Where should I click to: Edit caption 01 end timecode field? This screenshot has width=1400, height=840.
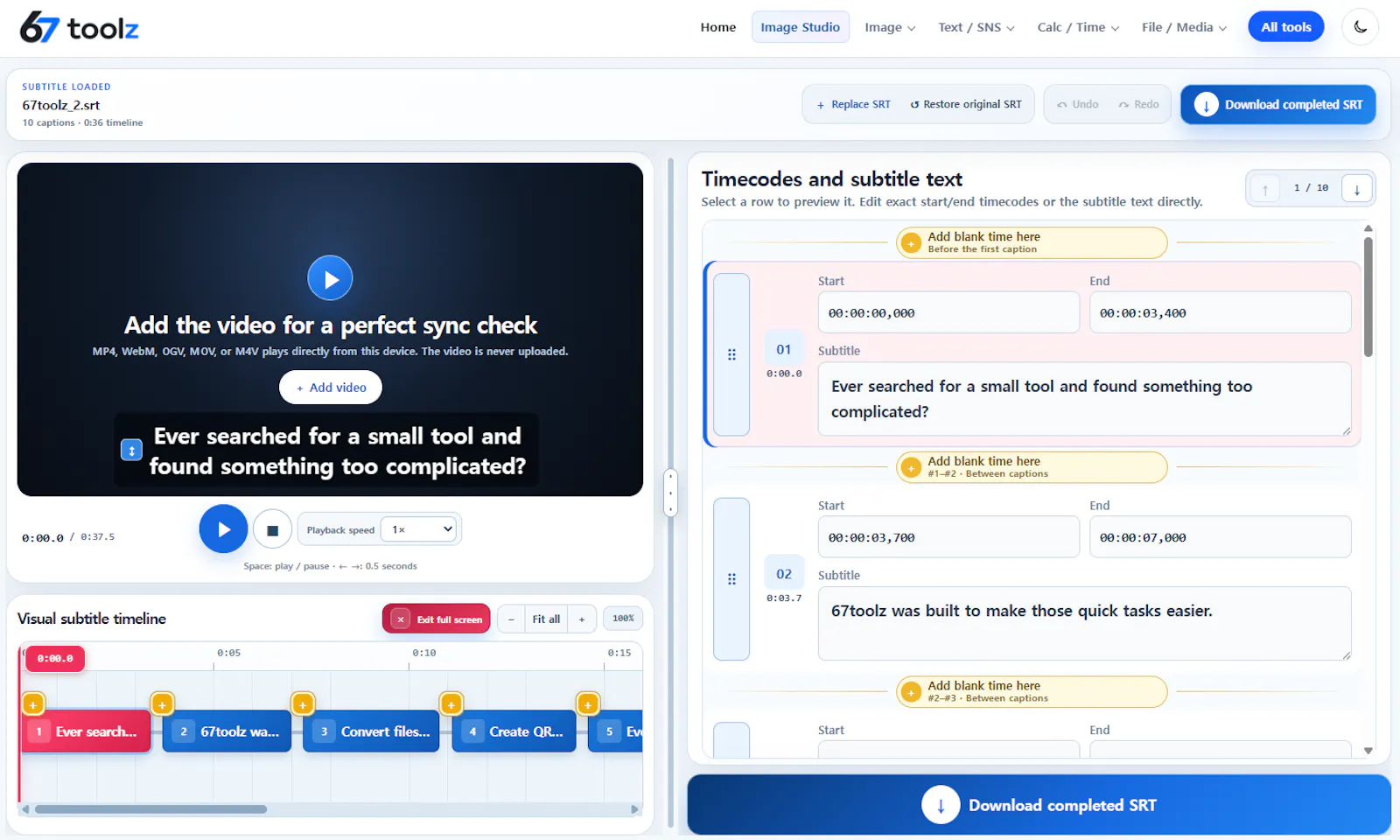click(1220, 312)
